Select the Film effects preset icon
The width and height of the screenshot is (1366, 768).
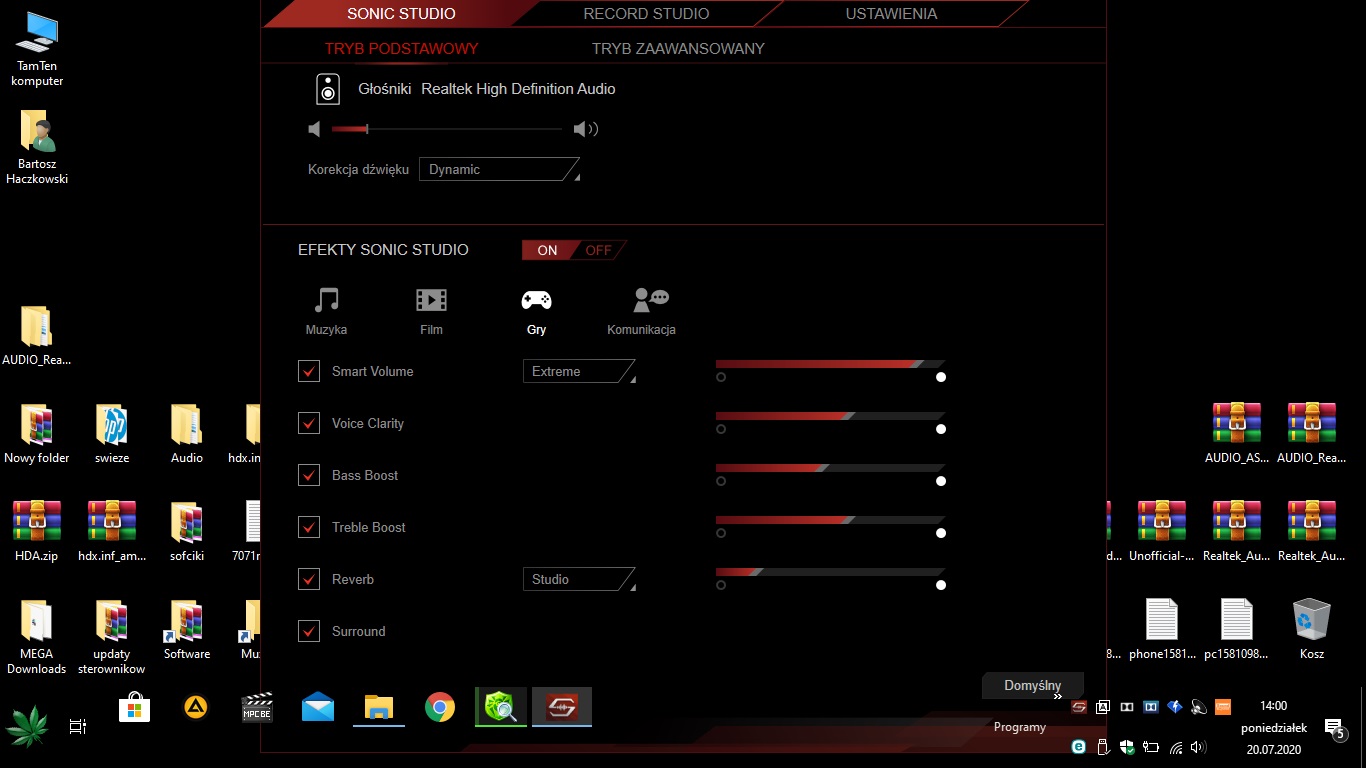(431, 299)
